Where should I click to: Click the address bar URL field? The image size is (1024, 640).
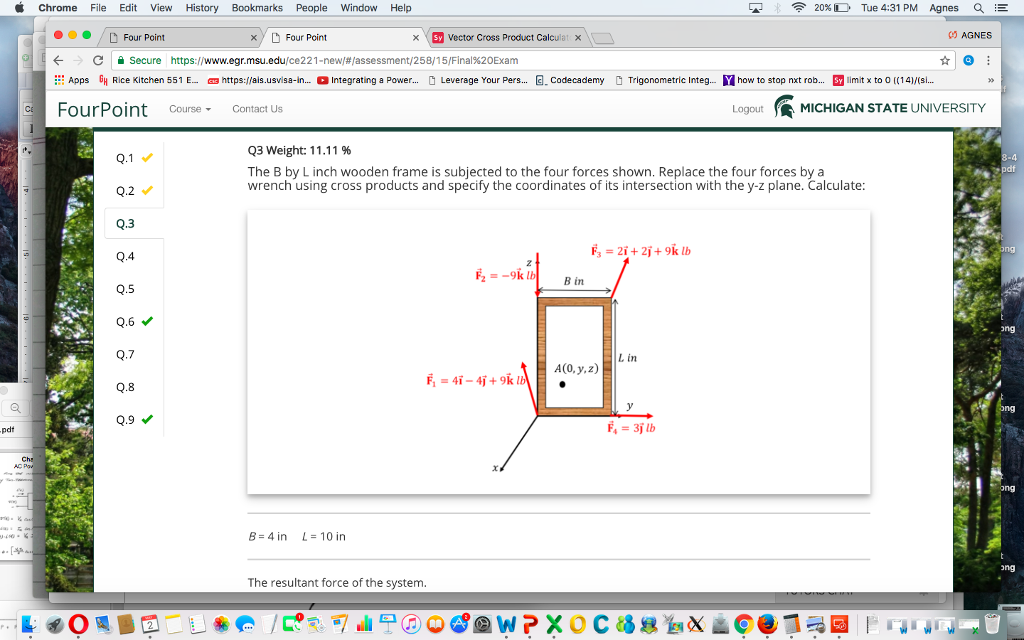tap(532, 60)
